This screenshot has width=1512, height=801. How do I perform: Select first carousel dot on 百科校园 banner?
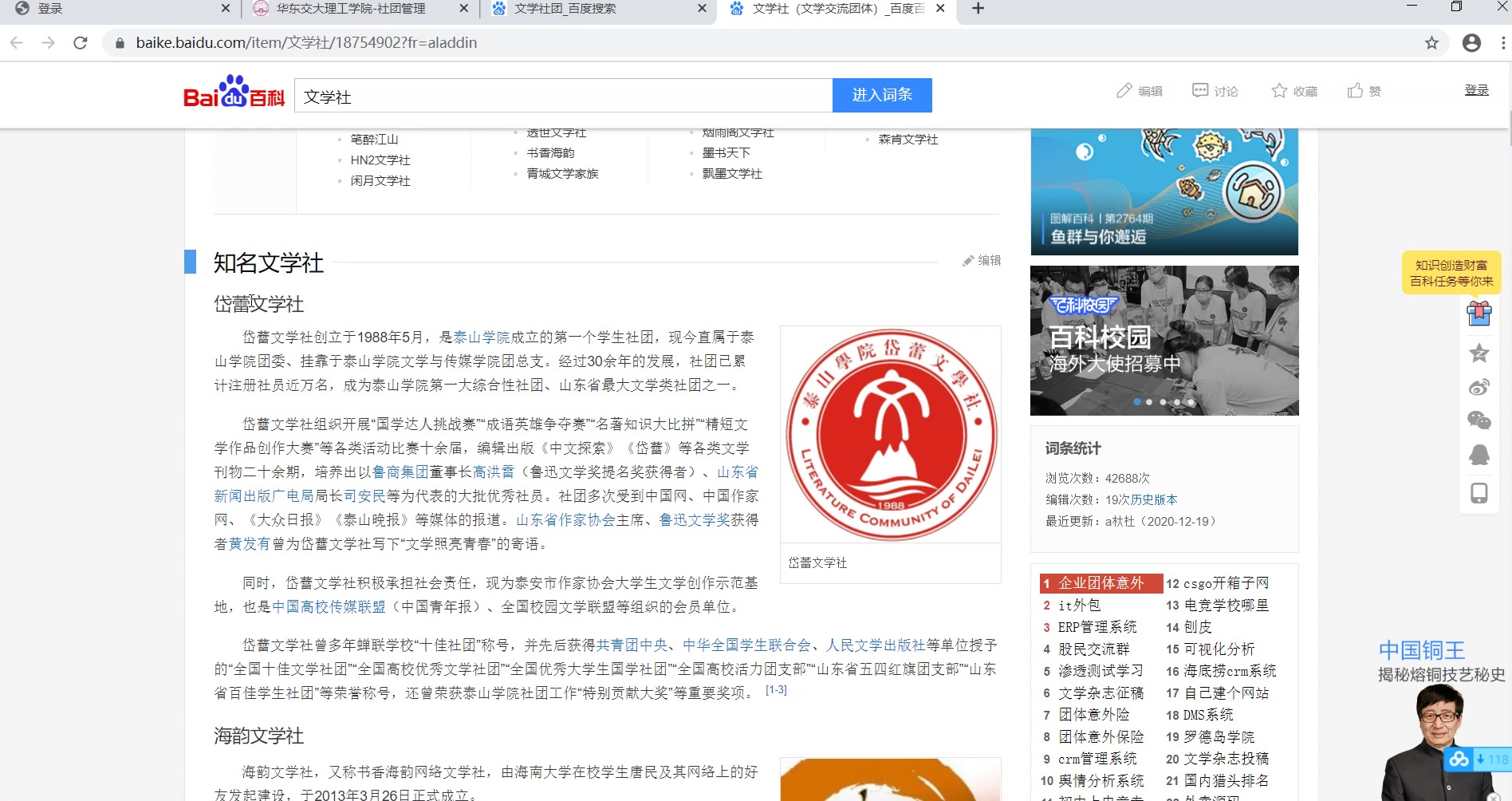1137,402
